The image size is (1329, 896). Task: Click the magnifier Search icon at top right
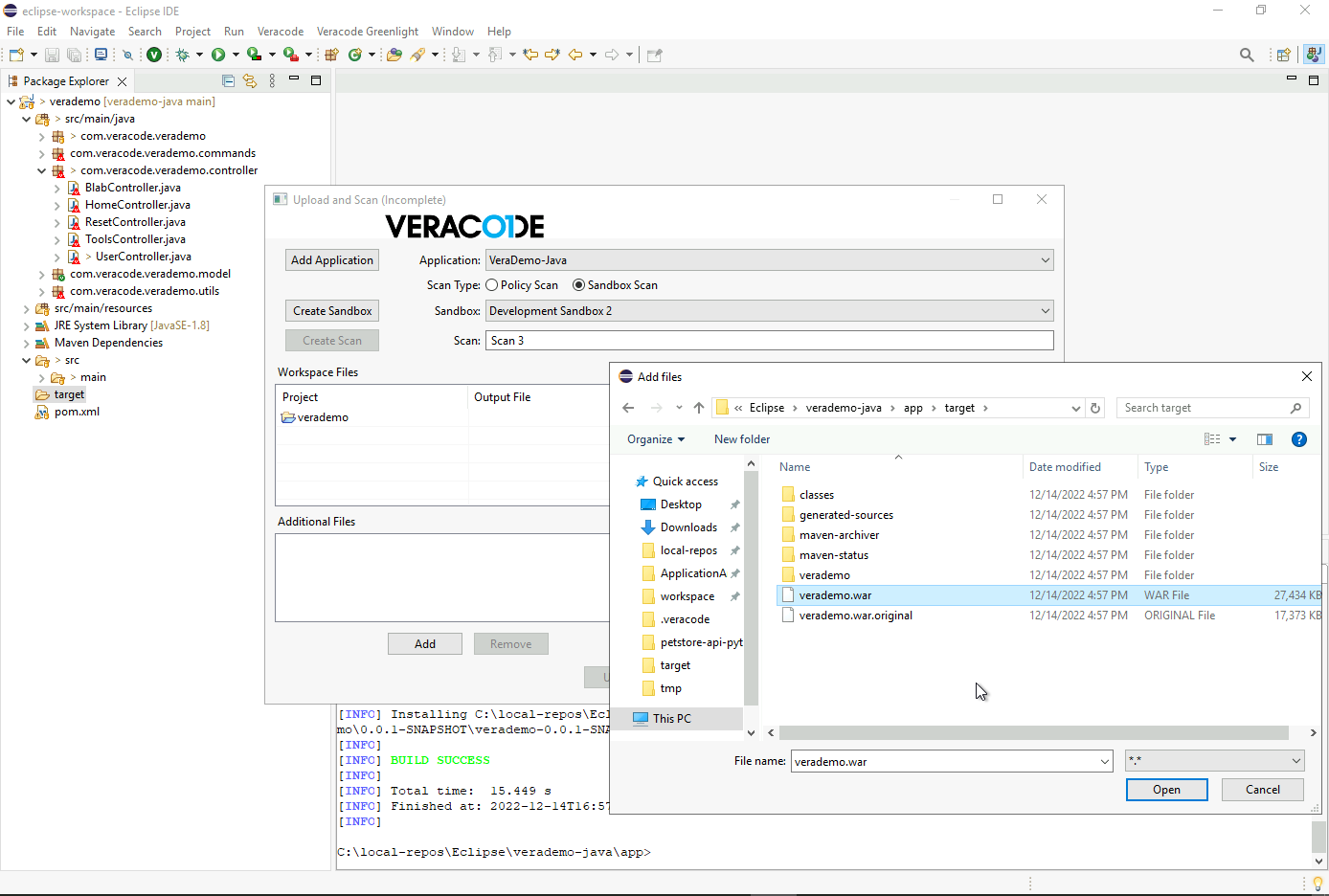coord(1247,56)
